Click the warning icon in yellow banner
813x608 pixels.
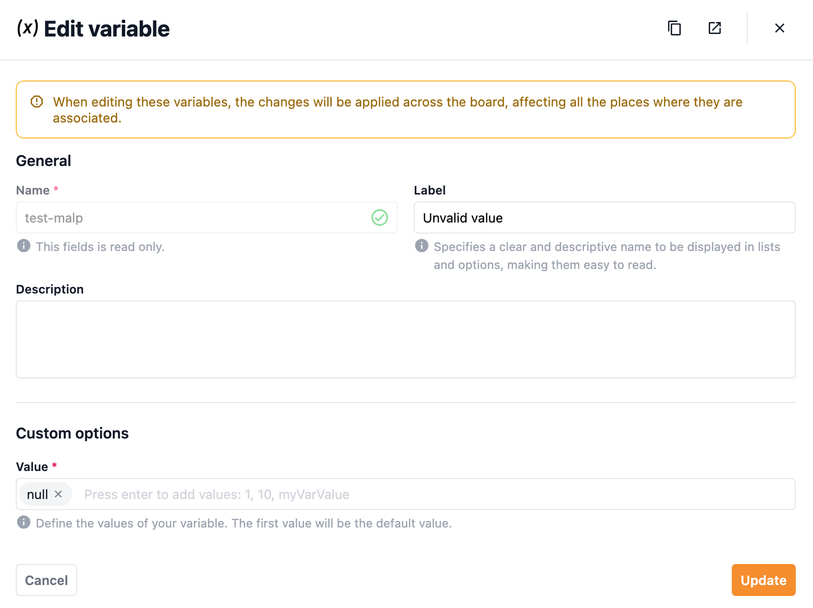click(37, 102)
